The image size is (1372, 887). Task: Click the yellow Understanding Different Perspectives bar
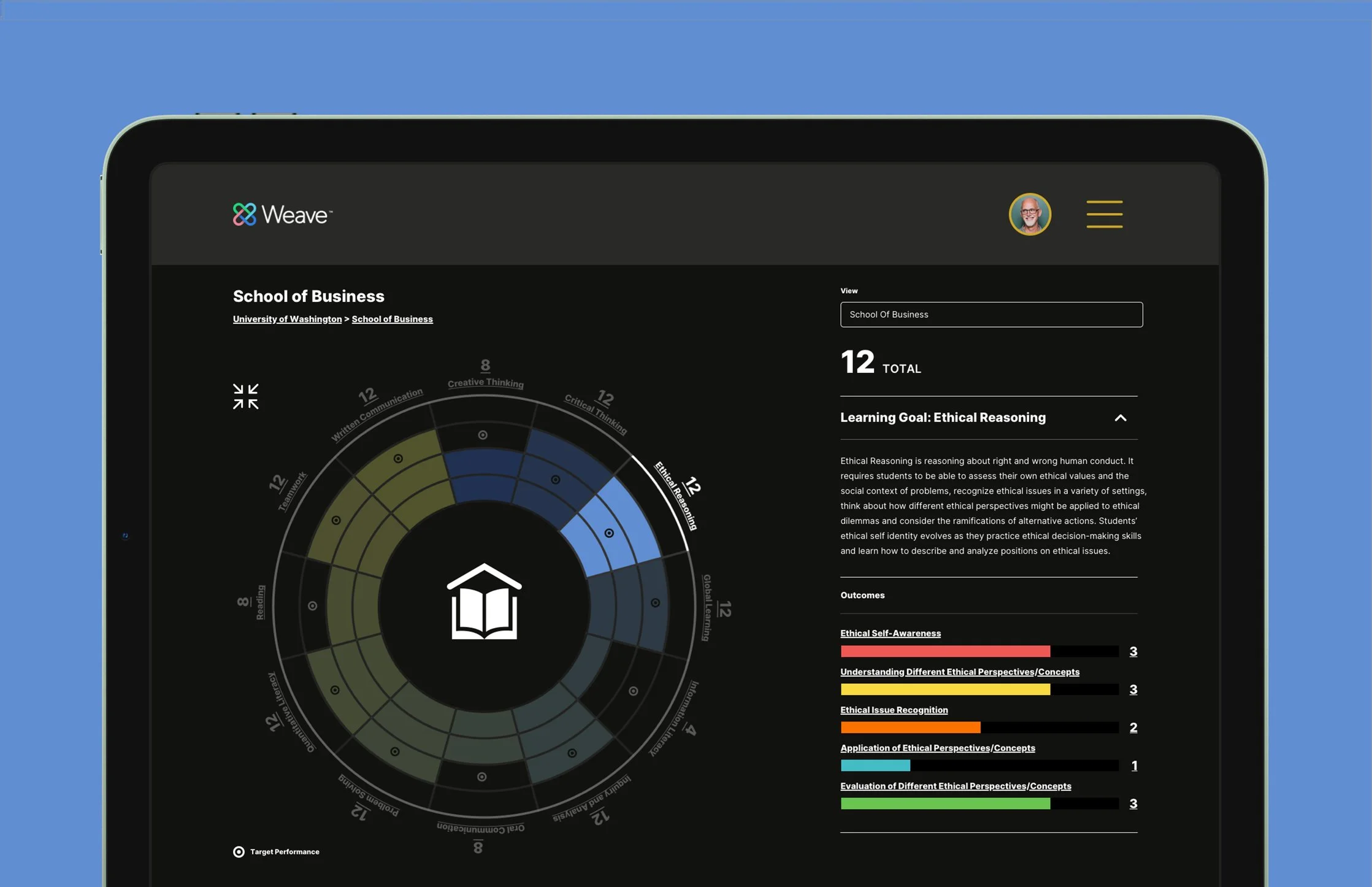(x=945, y=689)
